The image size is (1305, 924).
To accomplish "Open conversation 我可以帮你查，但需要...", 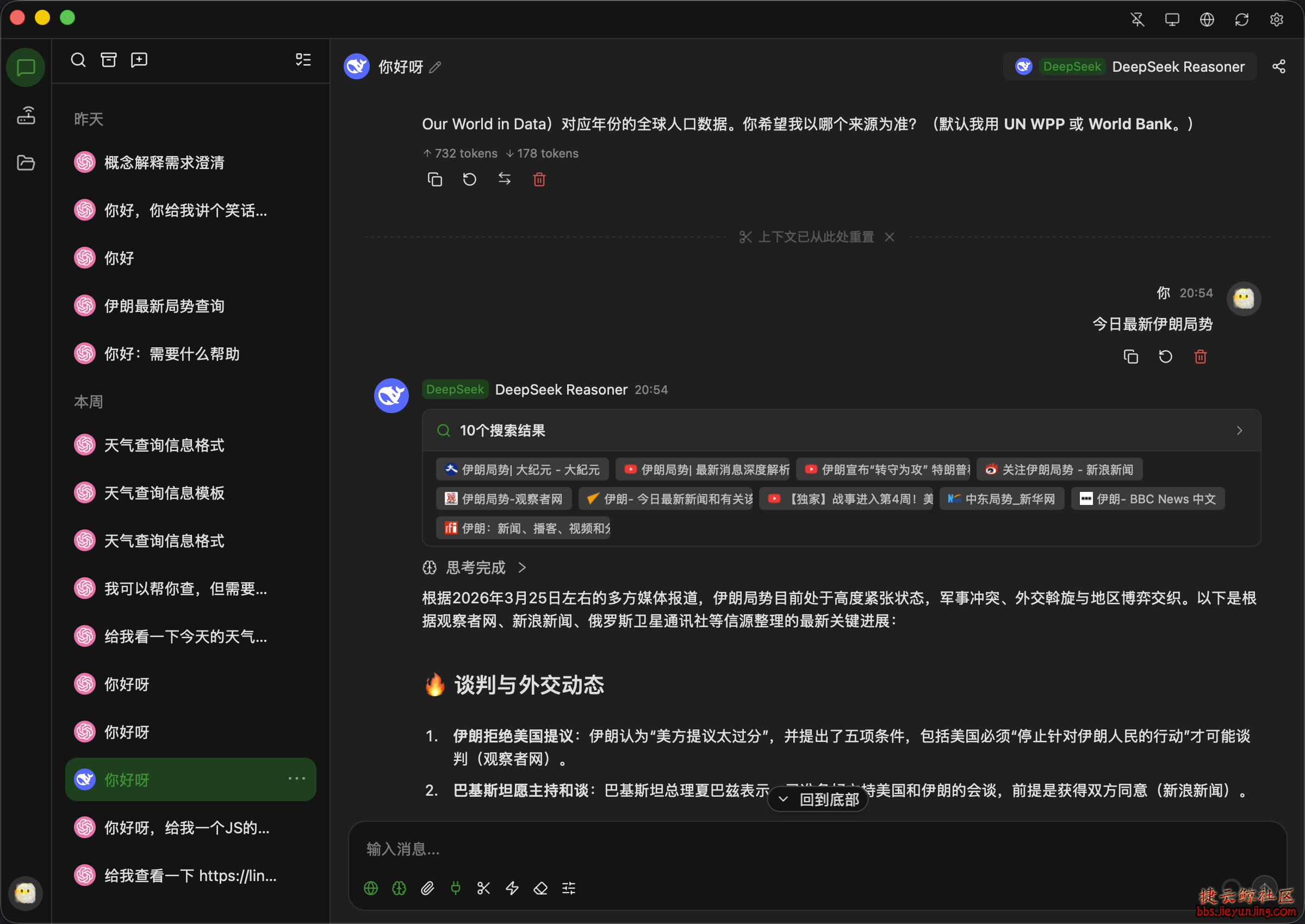I will pos(191,588).
